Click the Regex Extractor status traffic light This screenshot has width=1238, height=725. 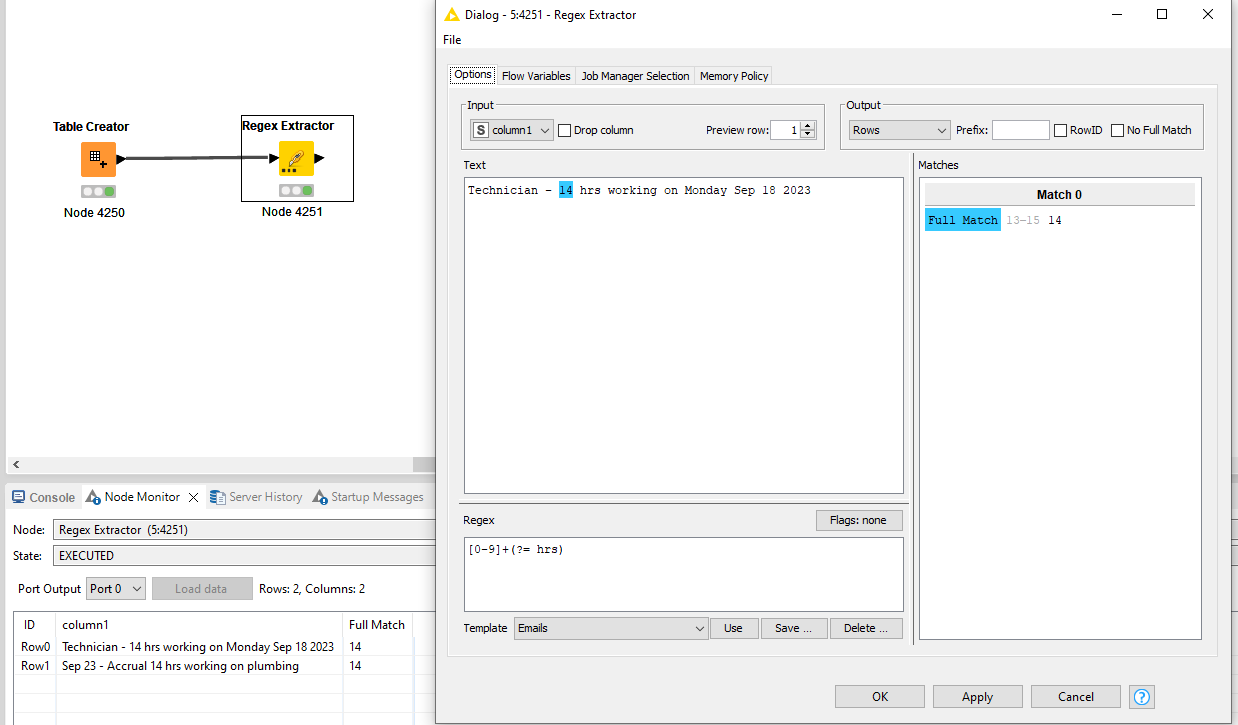[x=296, y=190]
